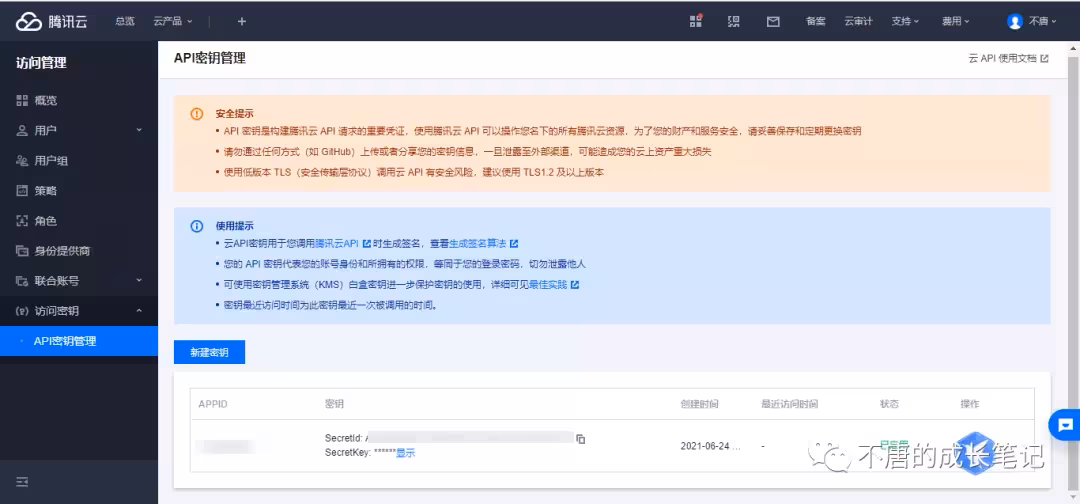The image size is (1080, 504).
Task: Click the 创建时间 column header
Action: pos(699,404)
